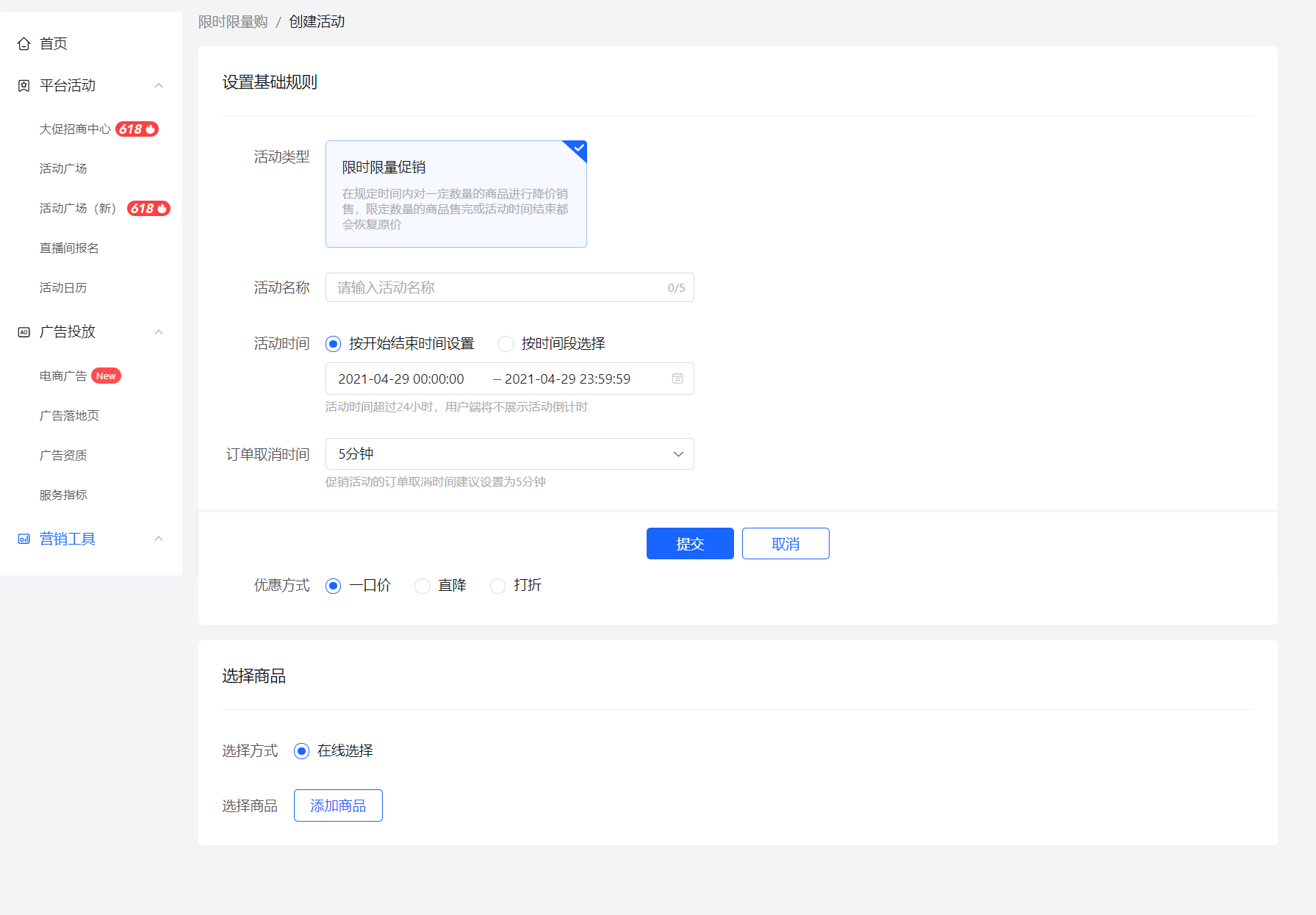Click the 选择商品 section heading
The image size is (1316, 915).
[x=254, y=676]
